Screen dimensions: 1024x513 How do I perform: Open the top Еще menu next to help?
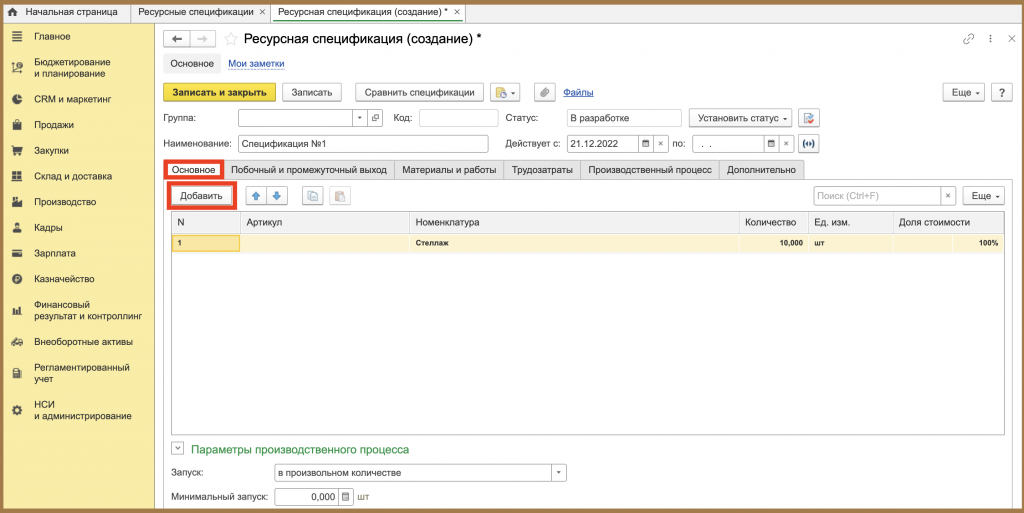point(964,93)
